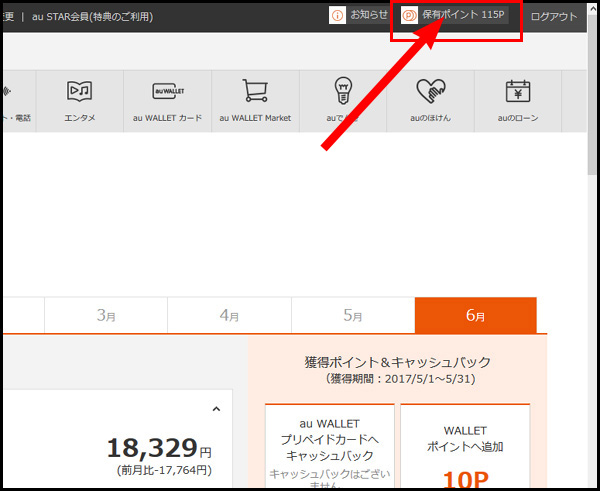Open au WALLET カード menu label
The height and width of the screenshot is (491, 600).
click(167, 118)
